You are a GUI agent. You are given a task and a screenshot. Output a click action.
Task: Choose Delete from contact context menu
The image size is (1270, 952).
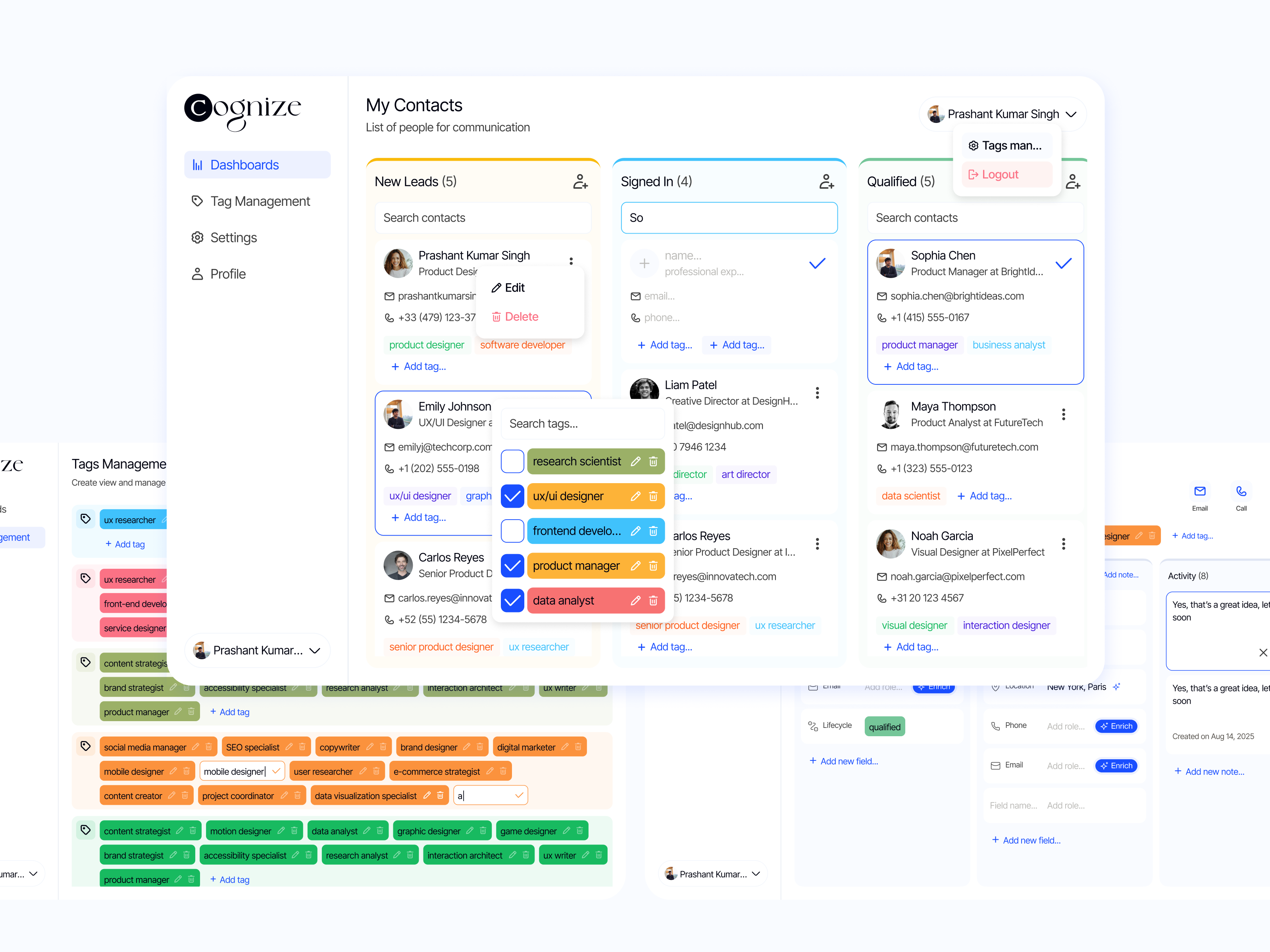[515, 317]
